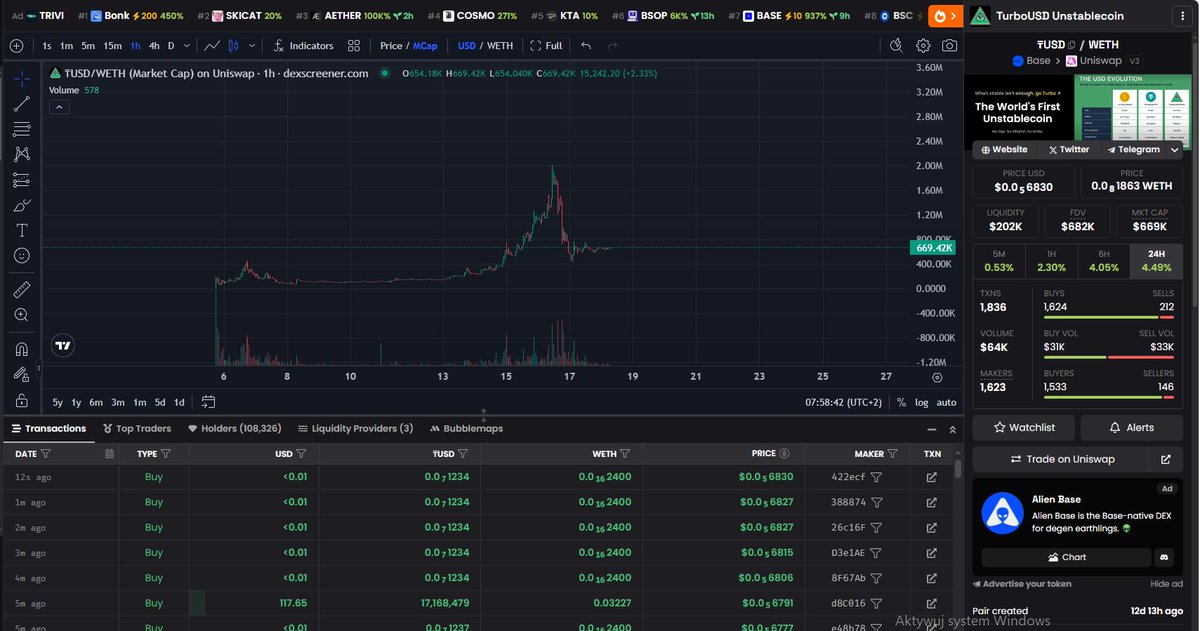Undo the last chart action
Screen dimensions: 1200x631
[586, 46]
